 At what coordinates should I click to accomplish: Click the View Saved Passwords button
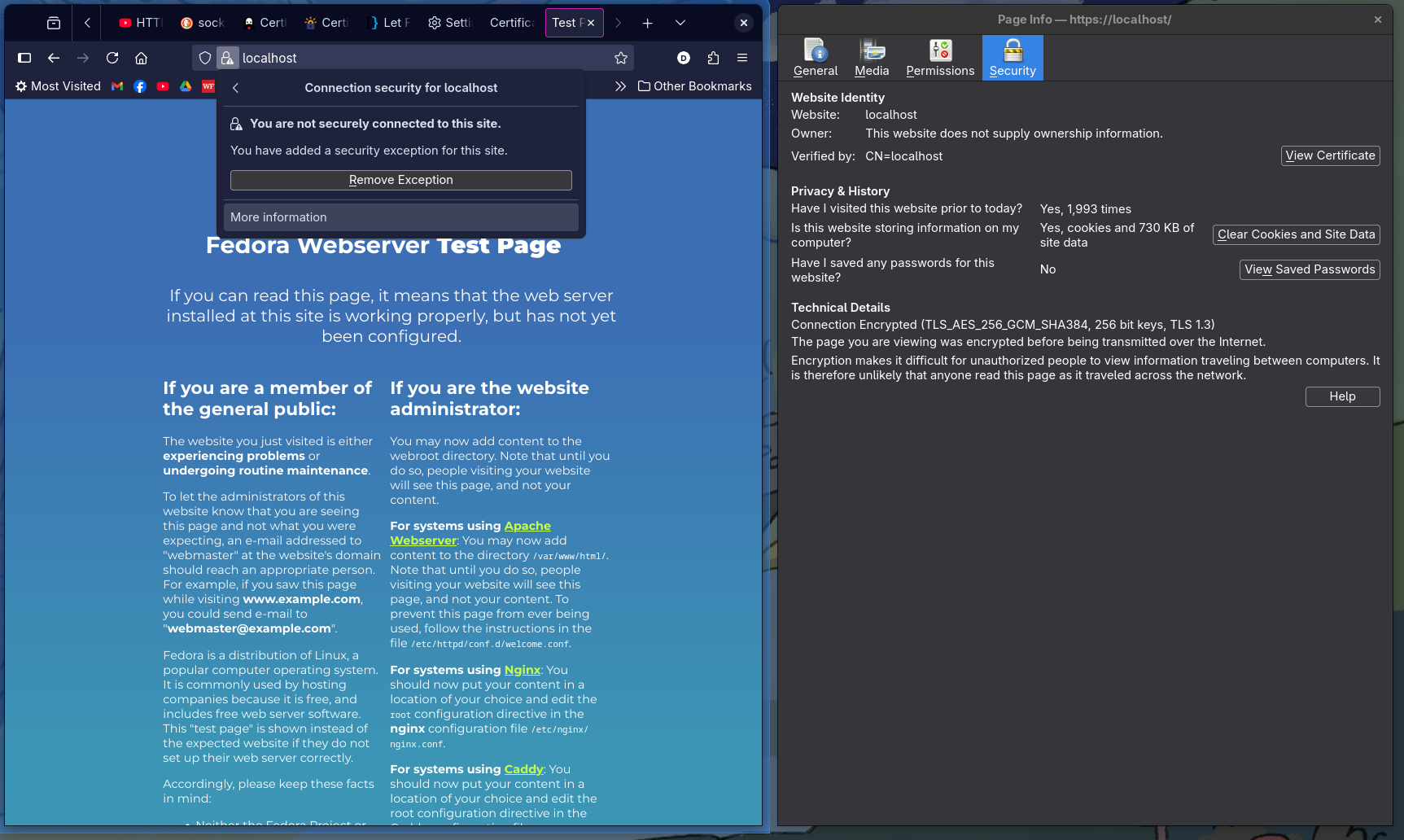[x=1310, y=269]
